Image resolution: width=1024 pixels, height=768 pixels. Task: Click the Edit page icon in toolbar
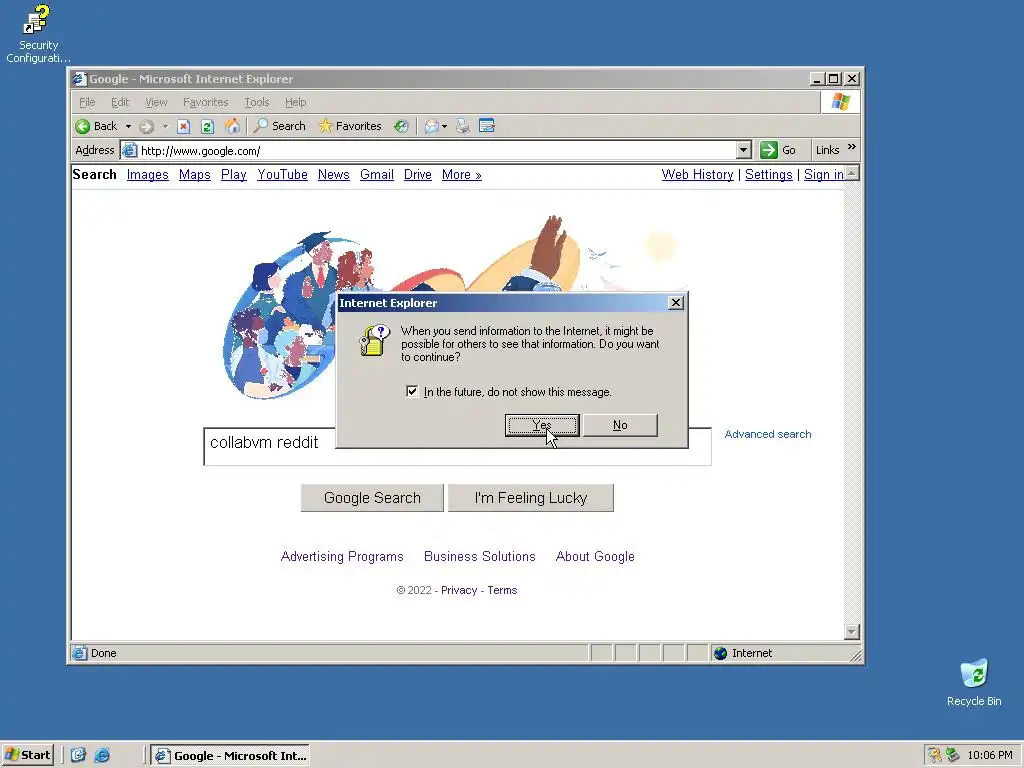(x=487, y=125)
